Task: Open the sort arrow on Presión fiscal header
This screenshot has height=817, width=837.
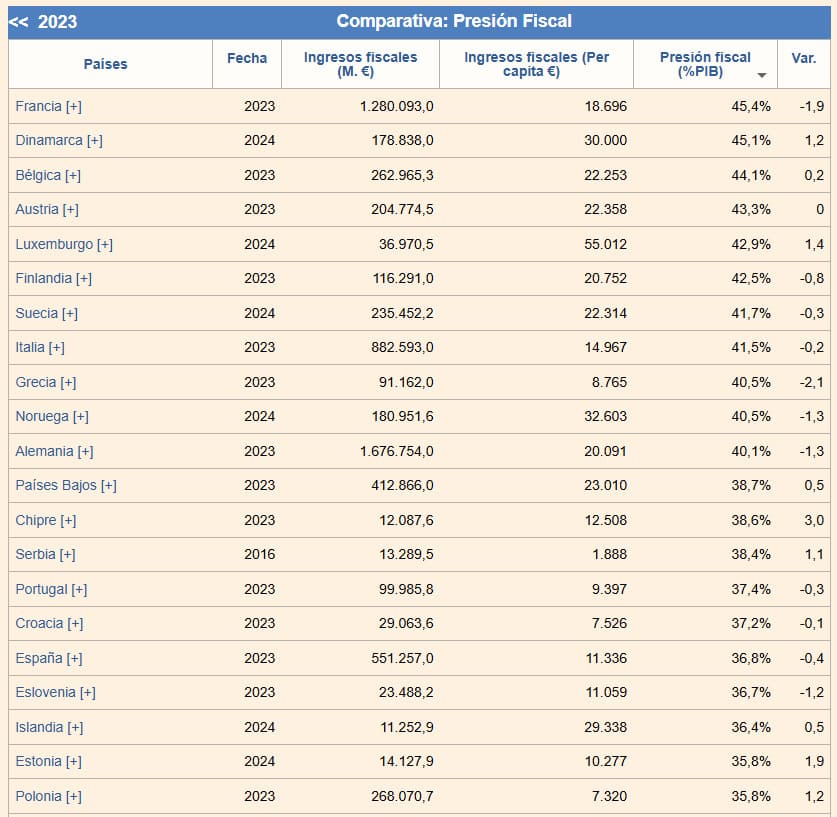Action: (761, 74)
